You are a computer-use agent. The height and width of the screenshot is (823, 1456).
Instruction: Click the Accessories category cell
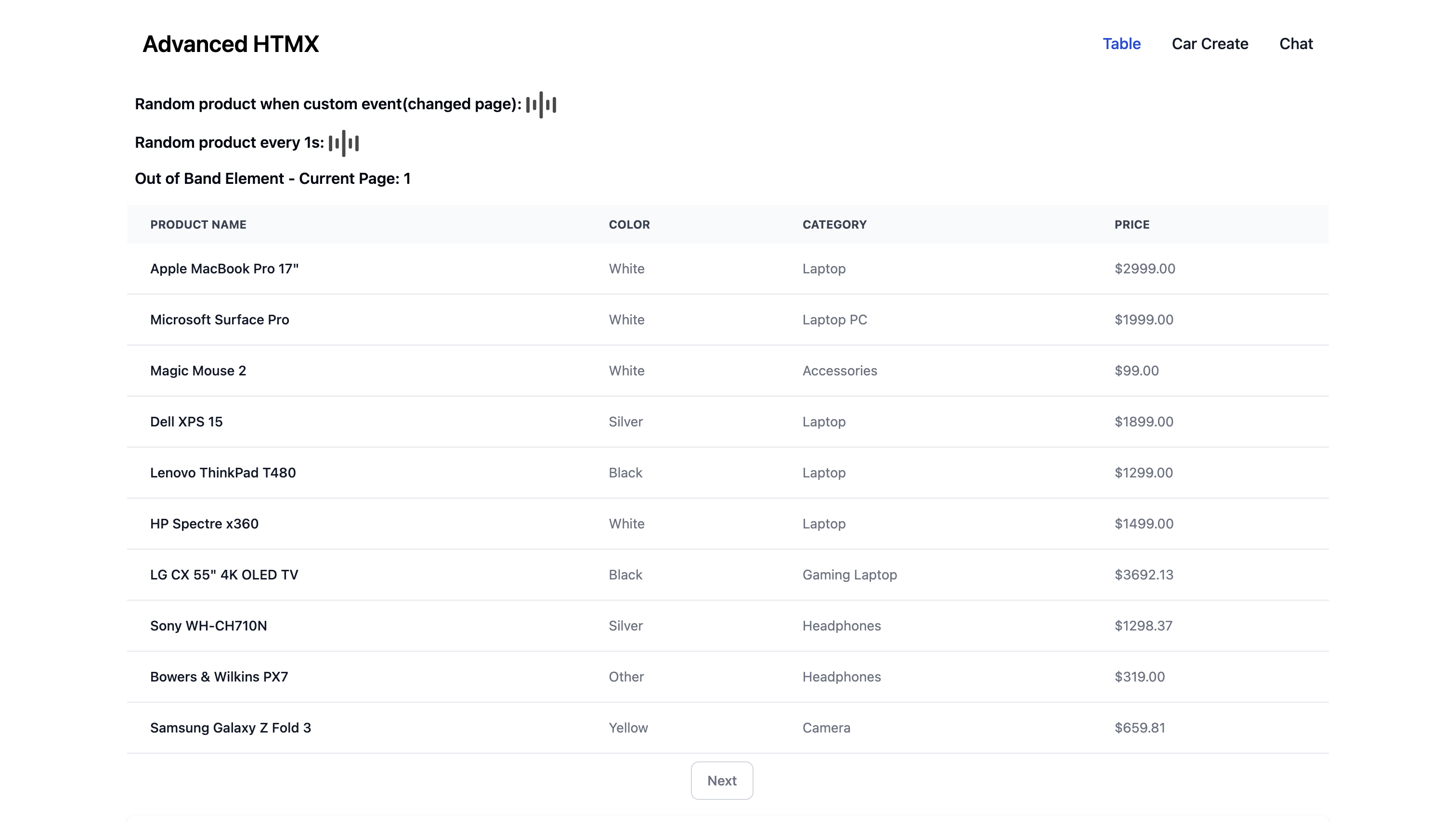(x=839, y=370)
